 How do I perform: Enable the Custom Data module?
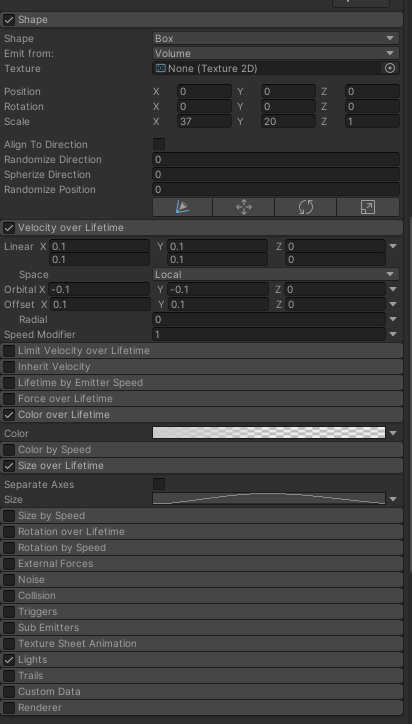(9, 692)
